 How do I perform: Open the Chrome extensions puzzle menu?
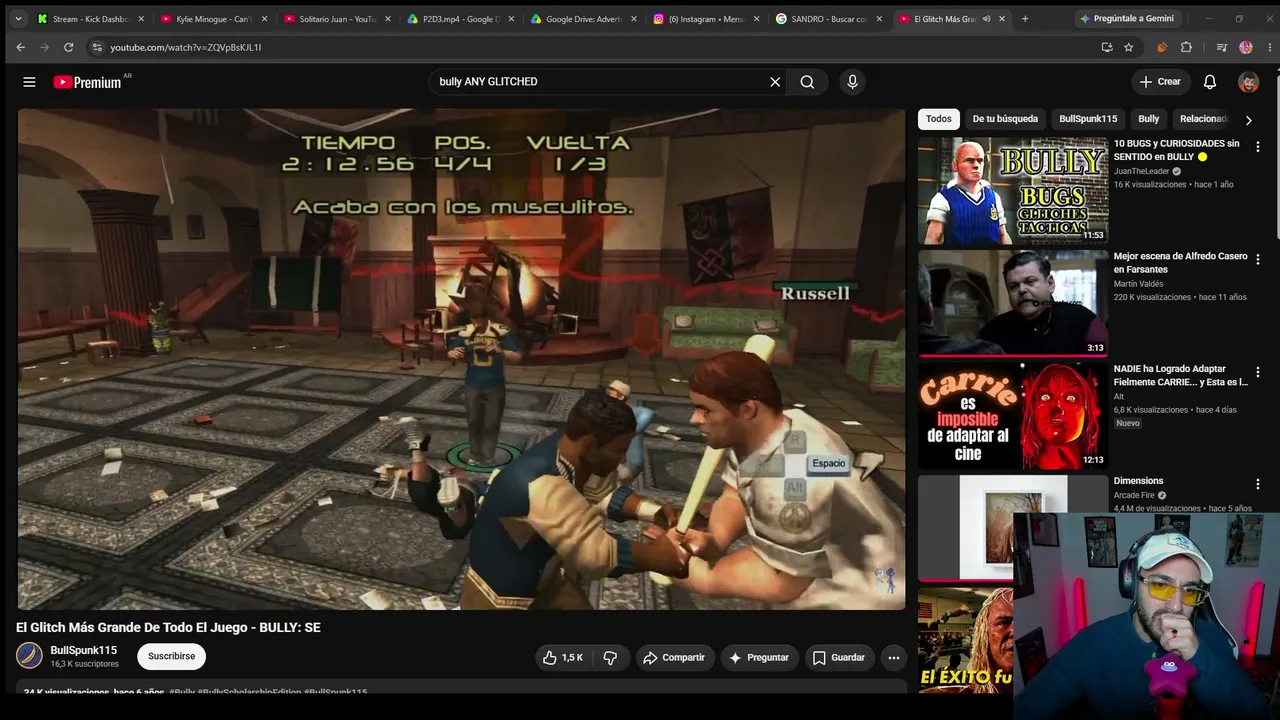tap(1187, 47)
